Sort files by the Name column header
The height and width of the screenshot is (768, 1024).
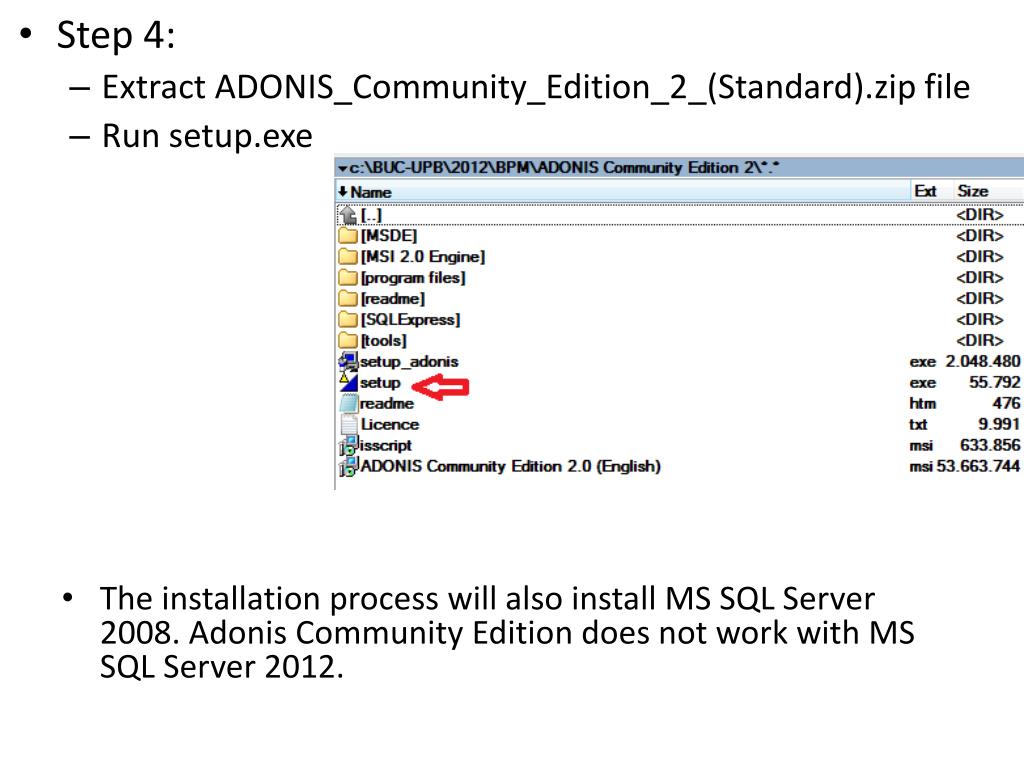click(x=370, y=192)
